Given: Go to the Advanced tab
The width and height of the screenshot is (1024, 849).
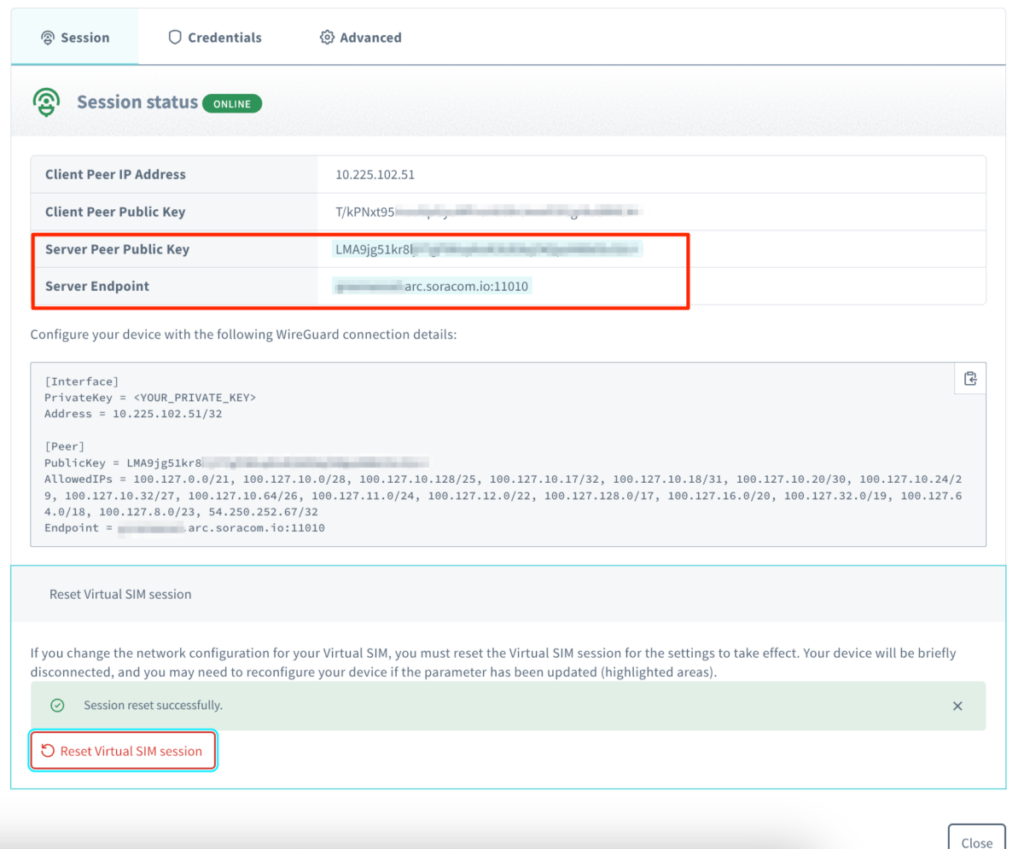Looking at the screenshot, I should pos(360,37).
